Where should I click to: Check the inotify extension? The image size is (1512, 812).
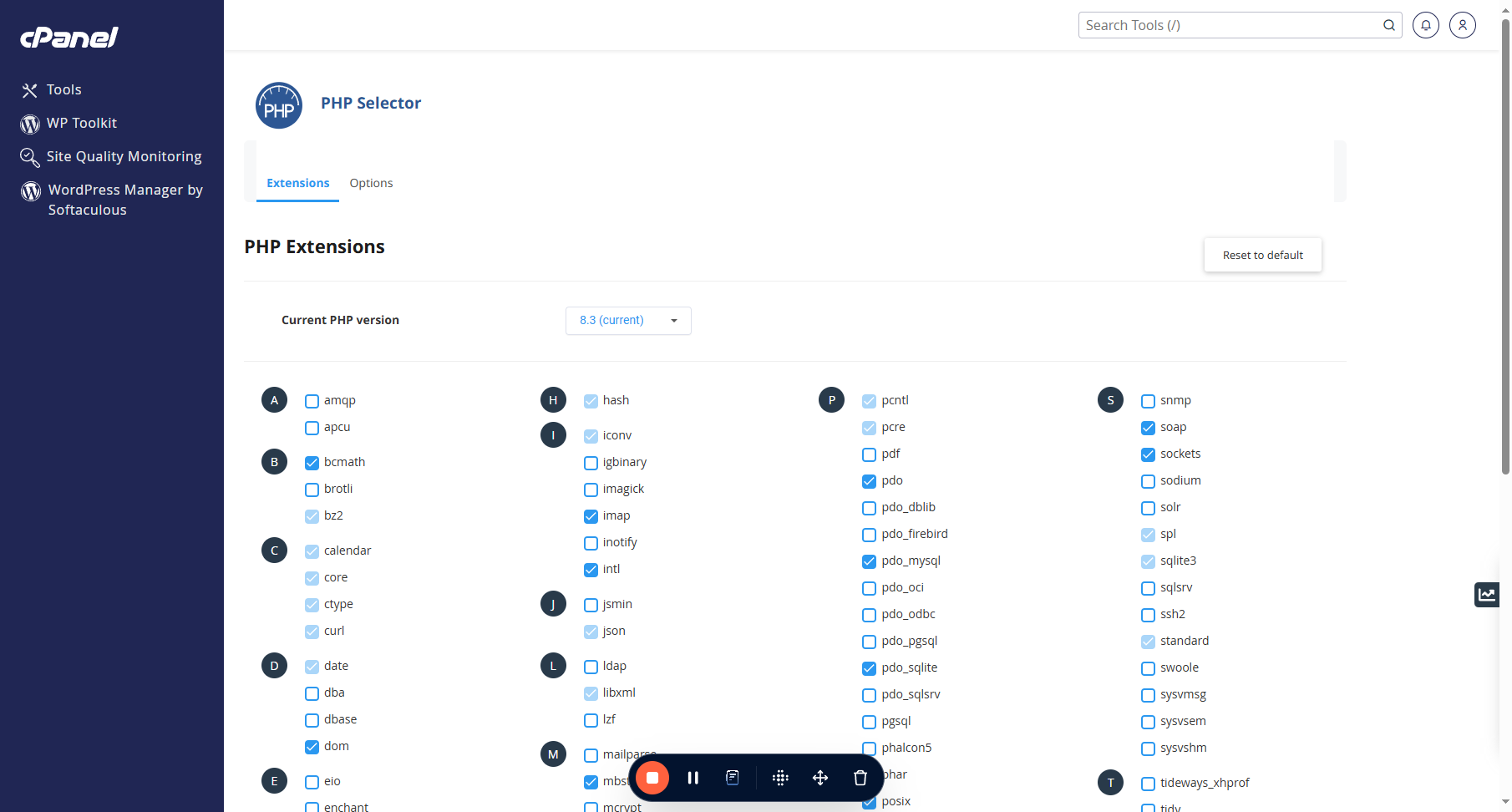click(591, 543)
